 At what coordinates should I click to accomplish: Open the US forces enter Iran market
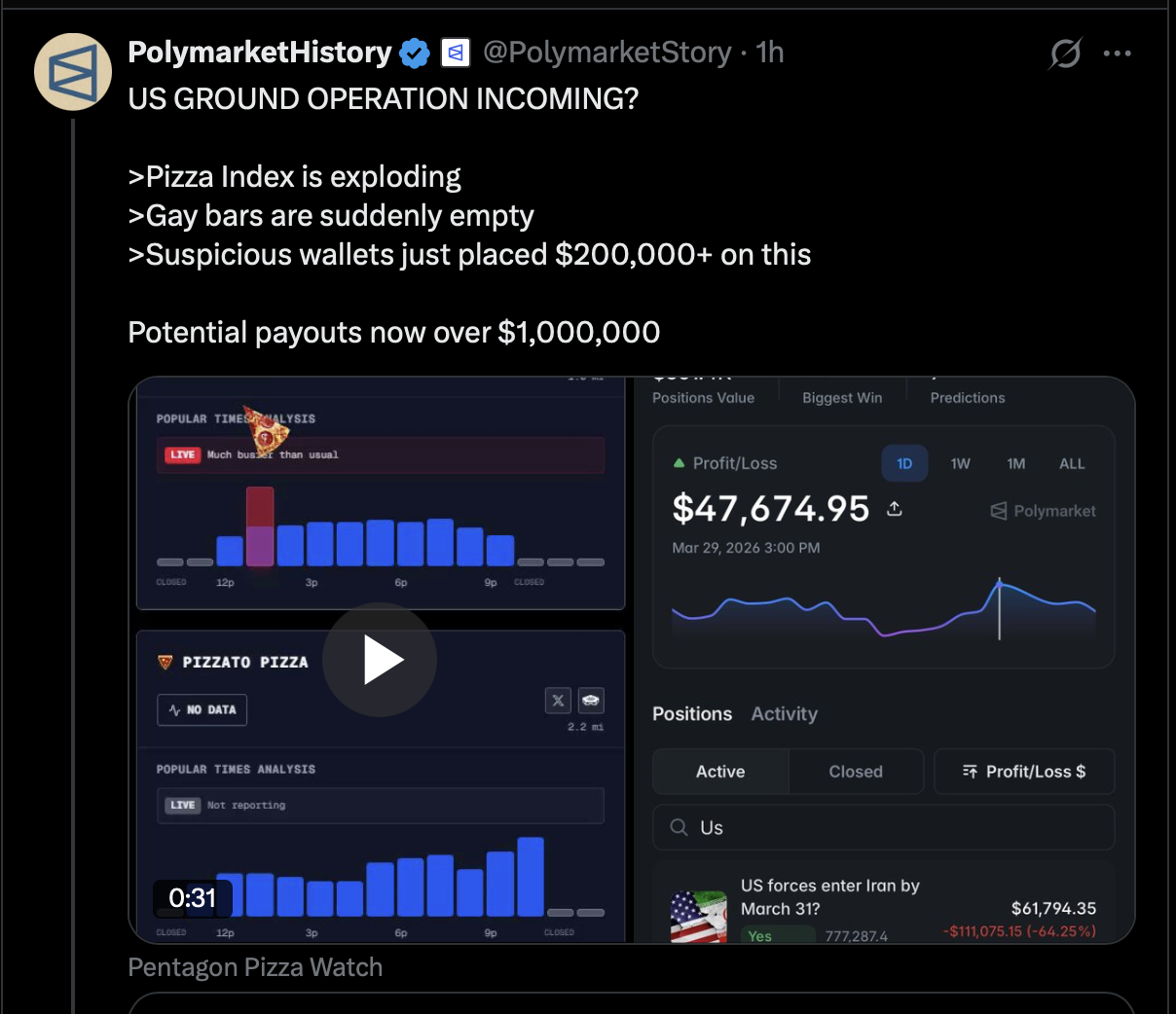click(x=830, y=897)
